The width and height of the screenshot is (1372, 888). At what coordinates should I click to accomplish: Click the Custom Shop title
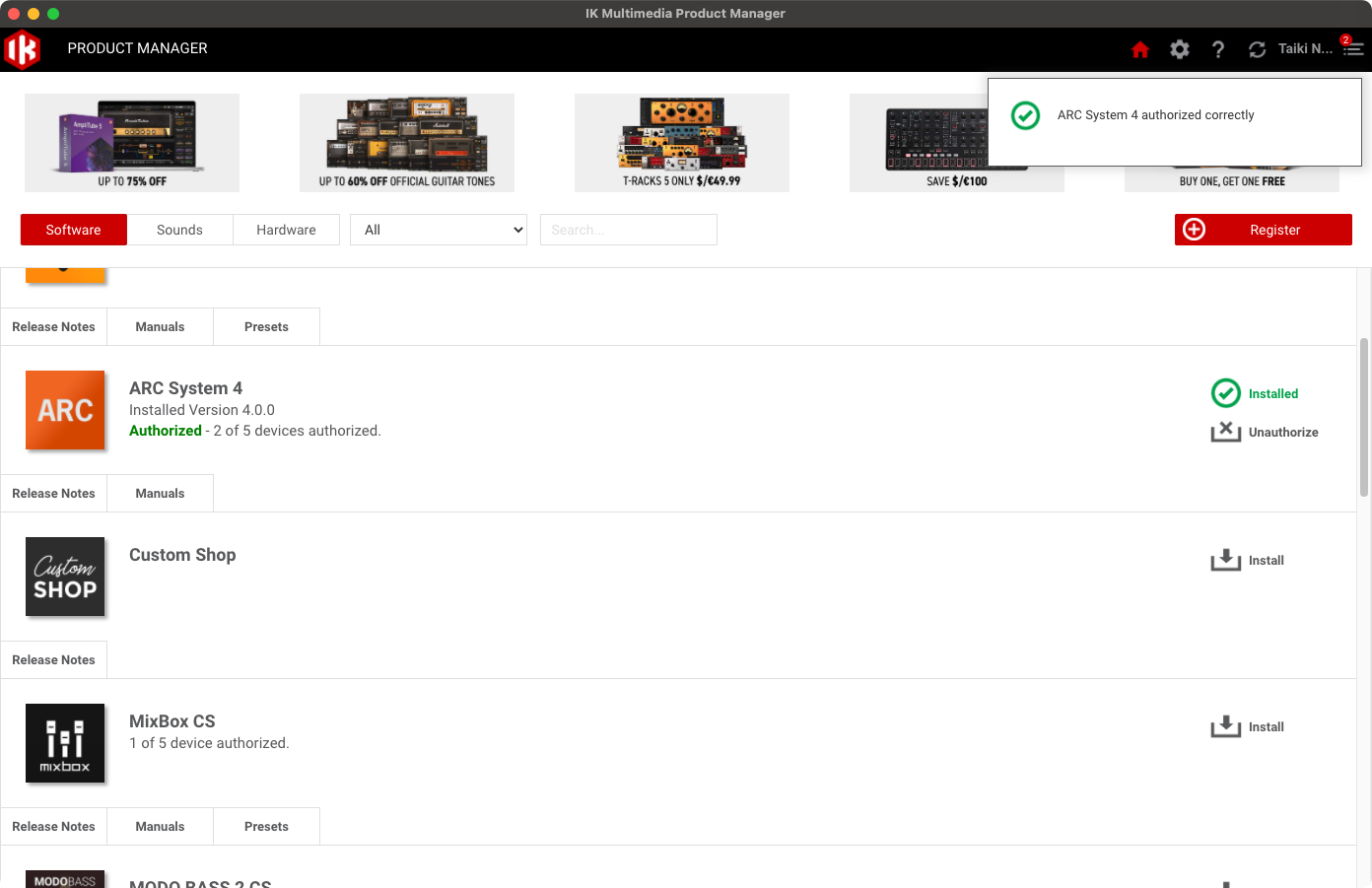click(x=182, y=555)
